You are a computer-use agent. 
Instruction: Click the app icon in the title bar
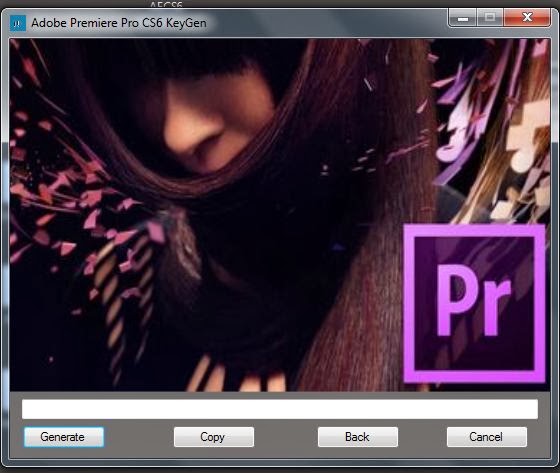coord(18,23)
